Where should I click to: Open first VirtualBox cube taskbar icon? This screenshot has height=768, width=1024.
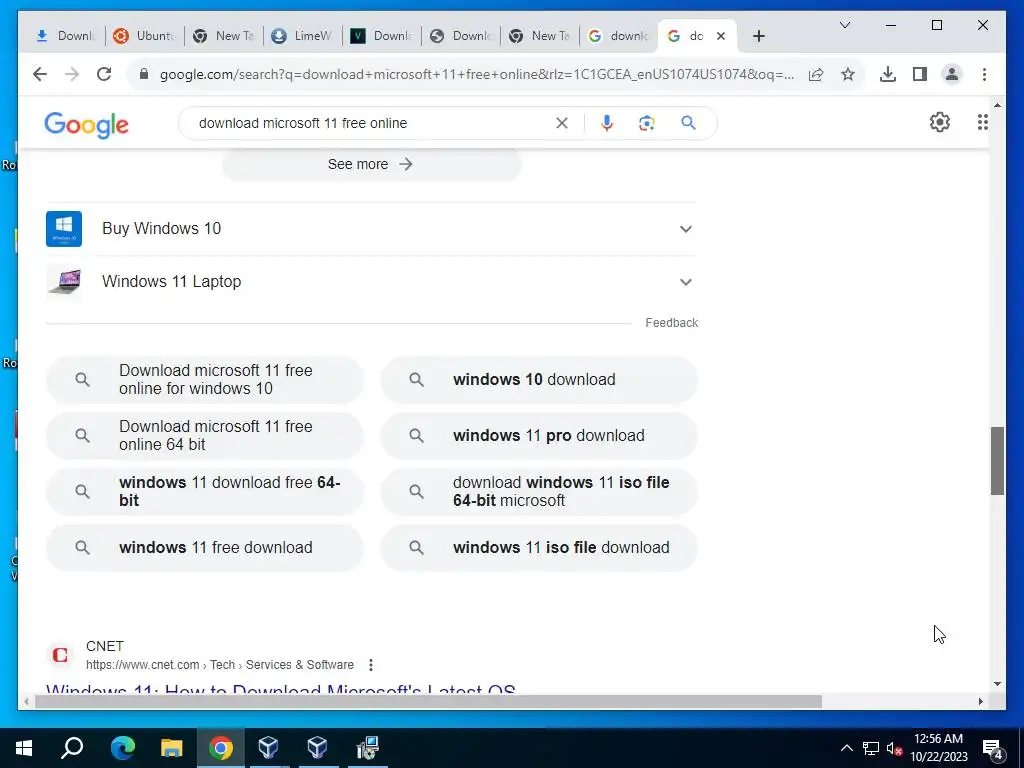tap(268, 748)
